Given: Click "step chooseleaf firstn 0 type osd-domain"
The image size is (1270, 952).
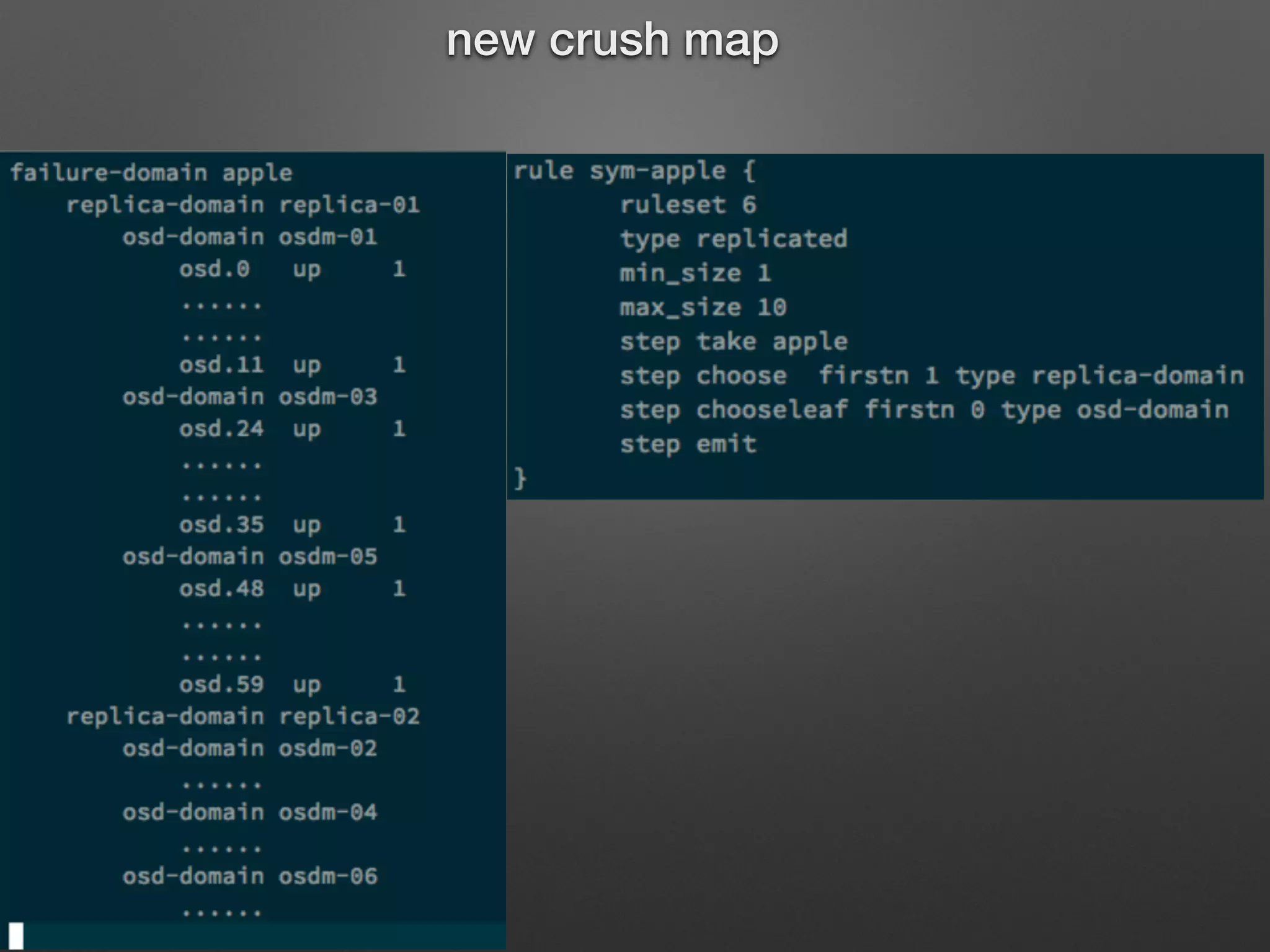Looking at the screenshot, I should (925, 410).
